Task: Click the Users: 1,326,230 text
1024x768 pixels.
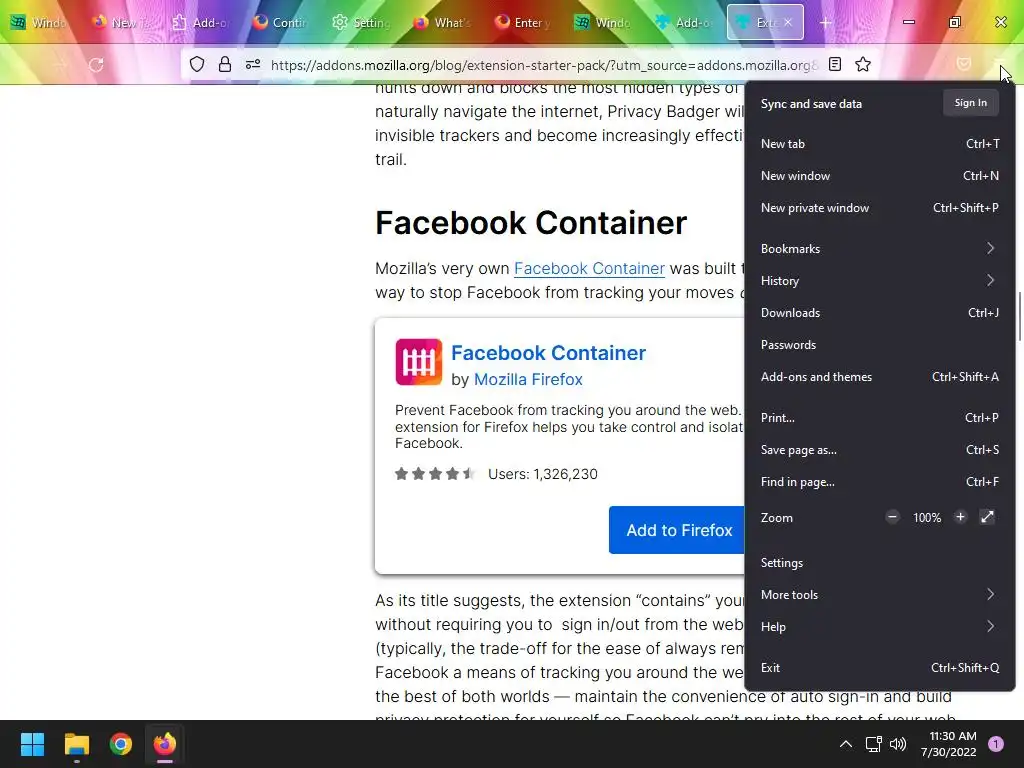Action: click(543, 474)
